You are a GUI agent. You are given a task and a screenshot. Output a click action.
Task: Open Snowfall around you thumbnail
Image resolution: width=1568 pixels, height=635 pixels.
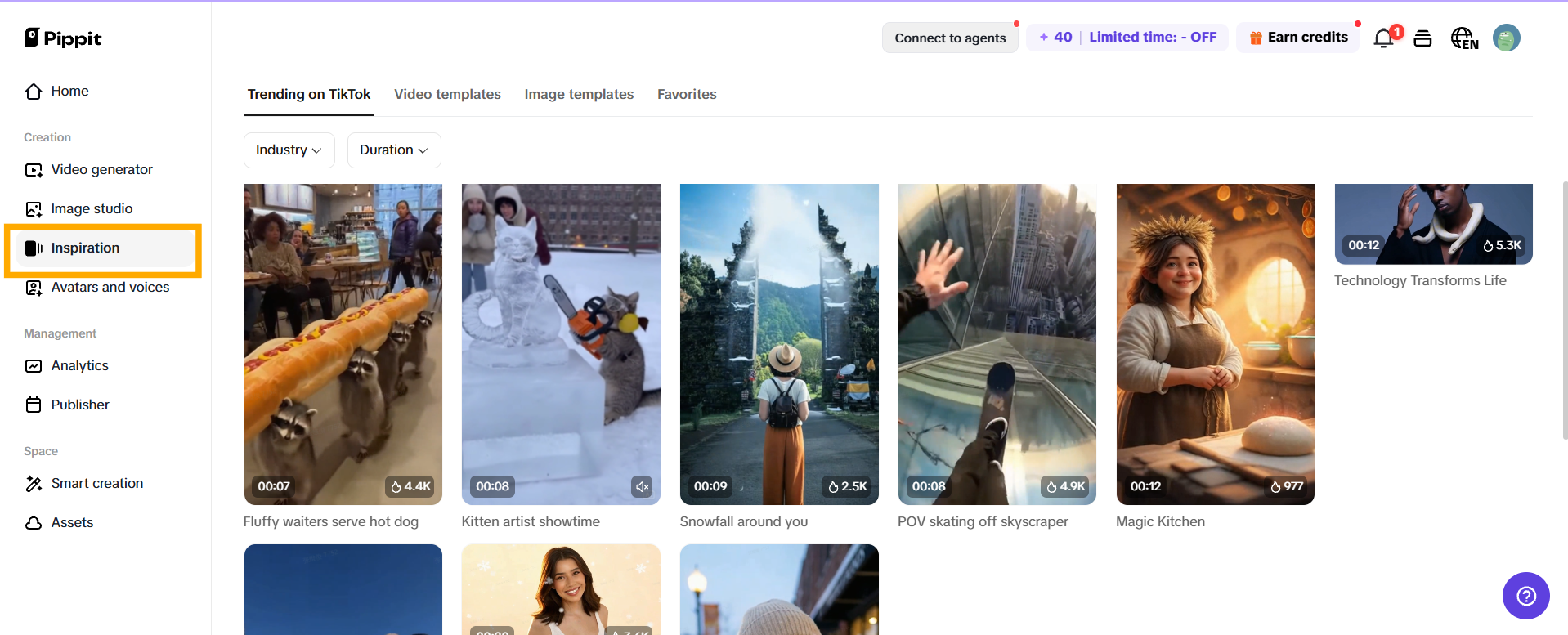point(779,344)
